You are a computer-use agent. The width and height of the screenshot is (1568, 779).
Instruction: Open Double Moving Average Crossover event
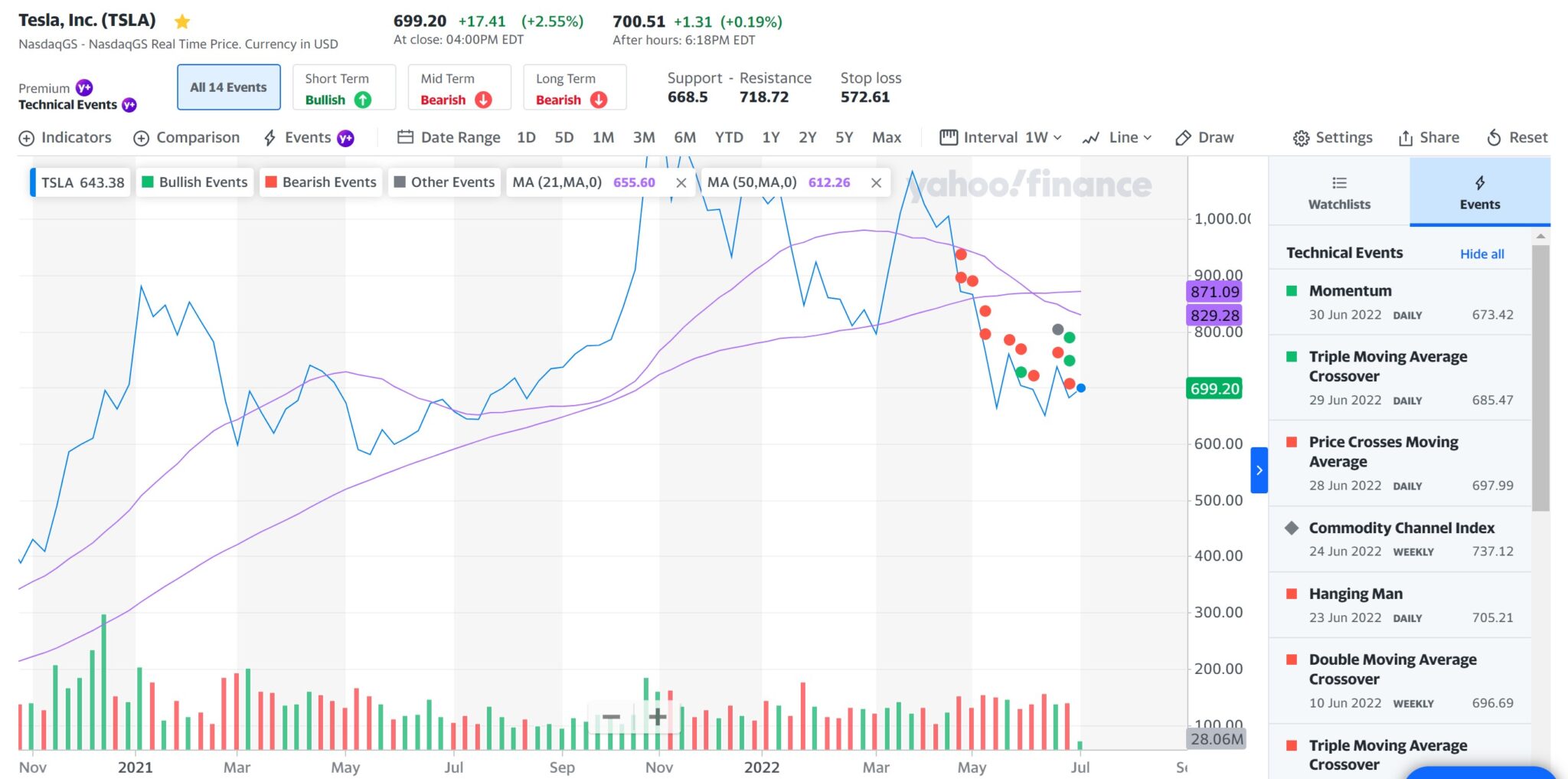click(1400, 680)
